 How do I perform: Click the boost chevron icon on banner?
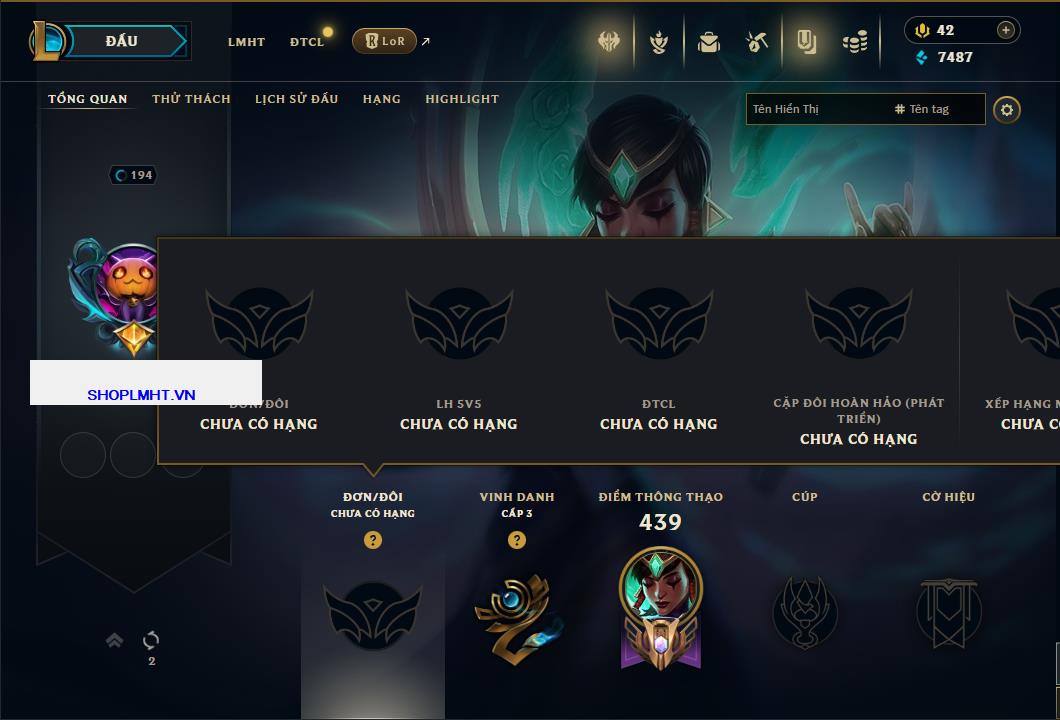114,640
